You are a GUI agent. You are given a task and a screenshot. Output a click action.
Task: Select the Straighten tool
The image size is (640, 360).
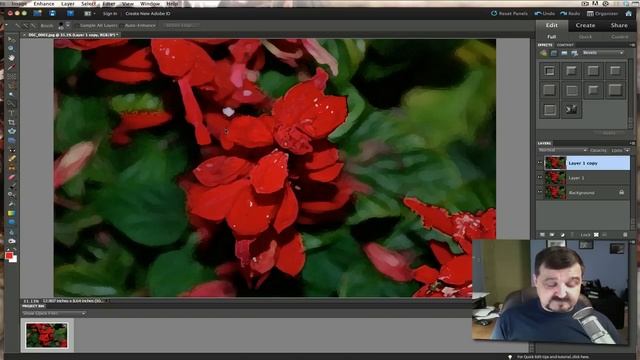(x=11, y=140)
